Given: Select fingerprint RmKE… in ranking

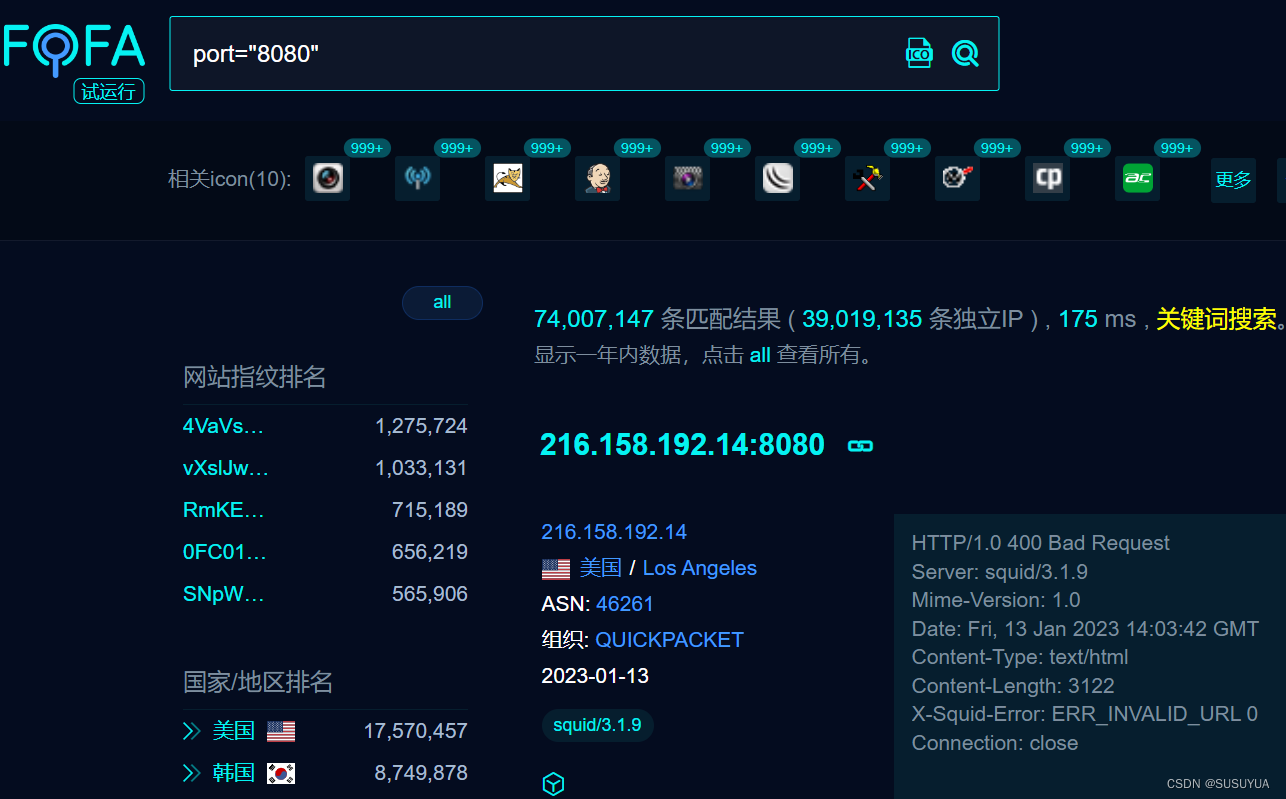Looking at the screenshot, I should 224,510.
